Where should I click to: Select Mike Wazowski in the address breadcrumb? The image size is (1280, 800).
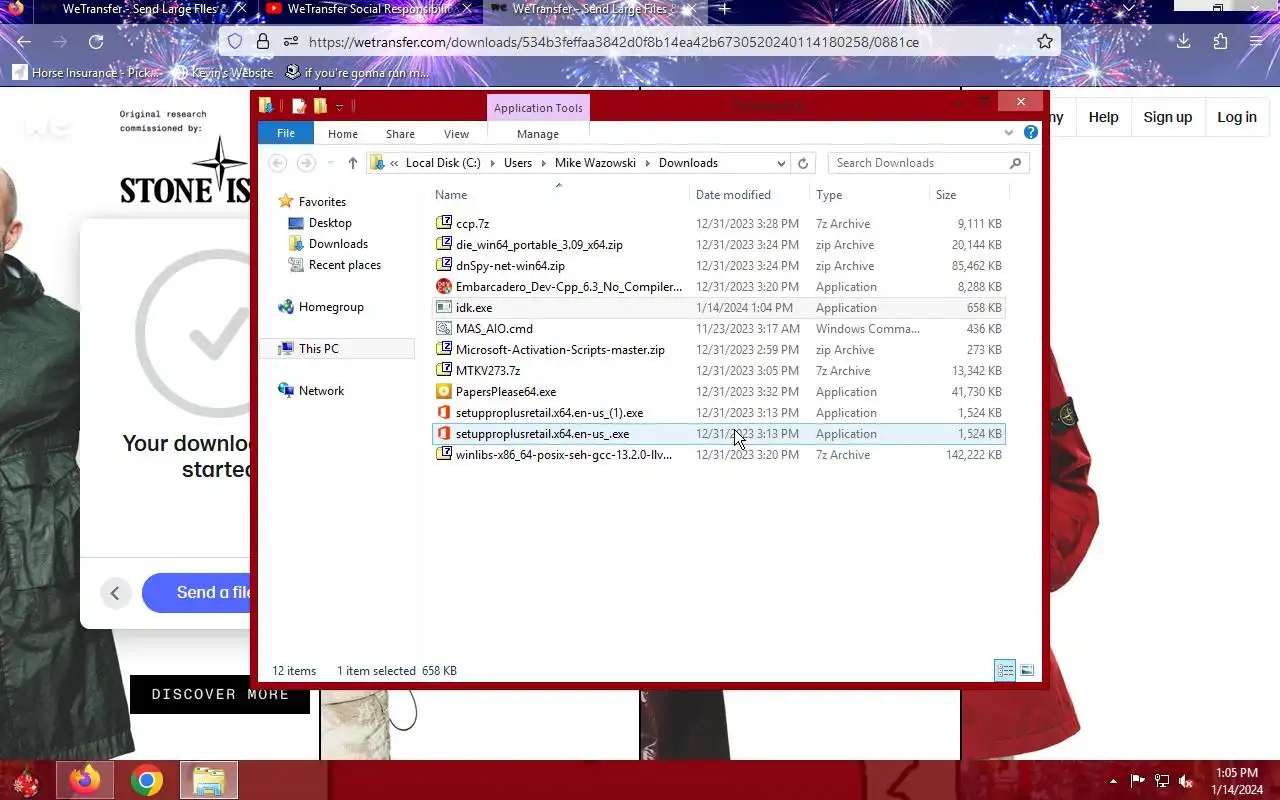click(x=594, y=163)
